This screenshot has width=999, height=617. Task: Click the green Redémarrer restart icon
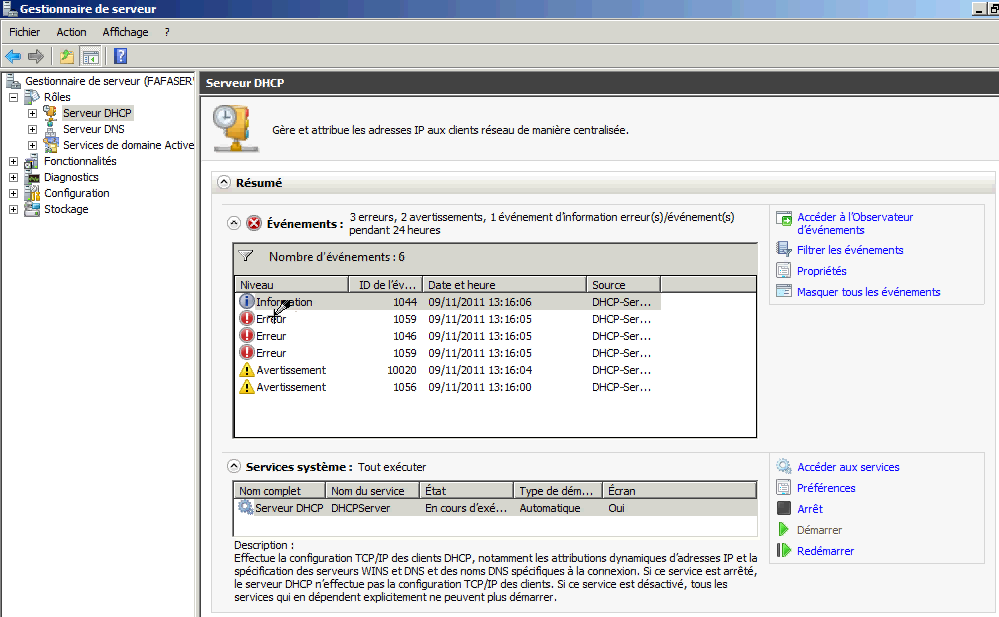(x=784, y=550)
